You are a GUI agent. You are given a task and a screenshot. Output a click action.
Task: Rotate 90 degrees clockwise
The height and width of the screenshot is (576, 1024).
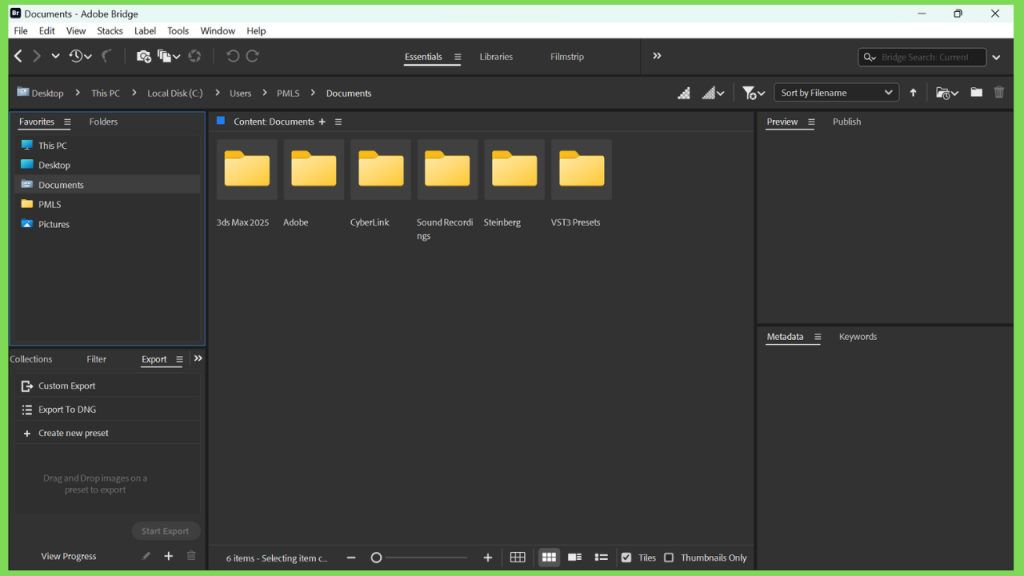pyautogui.click(x=253, y=56)
